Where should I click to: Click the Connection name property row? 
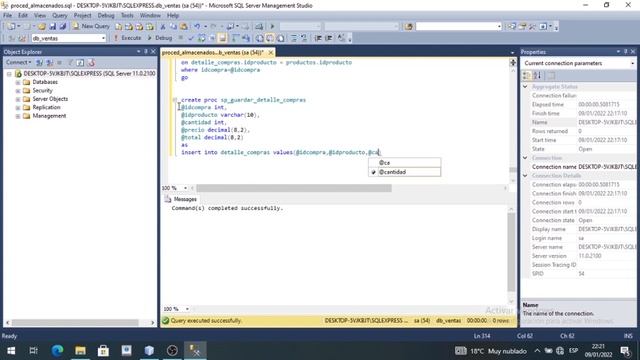tap(583, 167)
